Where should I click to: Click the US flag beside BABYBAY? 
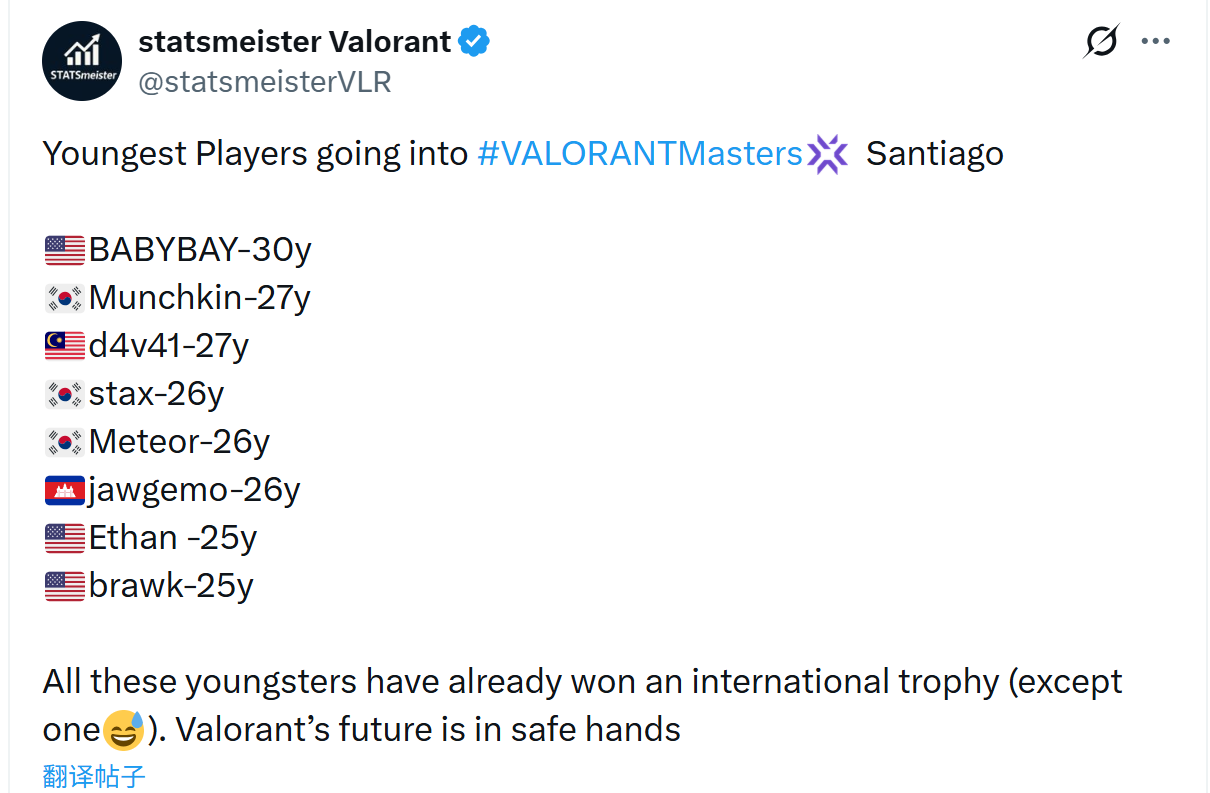pos(65,250)
